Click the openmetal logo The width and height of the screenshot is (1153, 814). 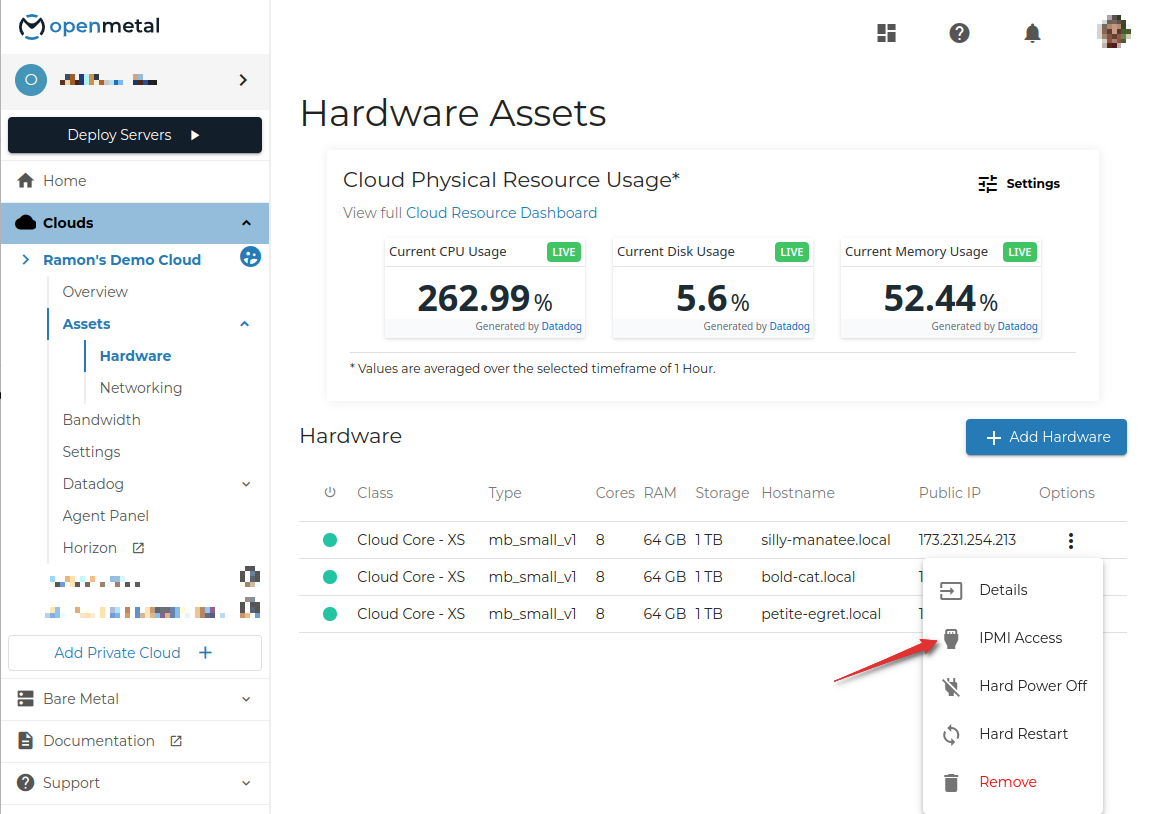(x=90, y=27)
